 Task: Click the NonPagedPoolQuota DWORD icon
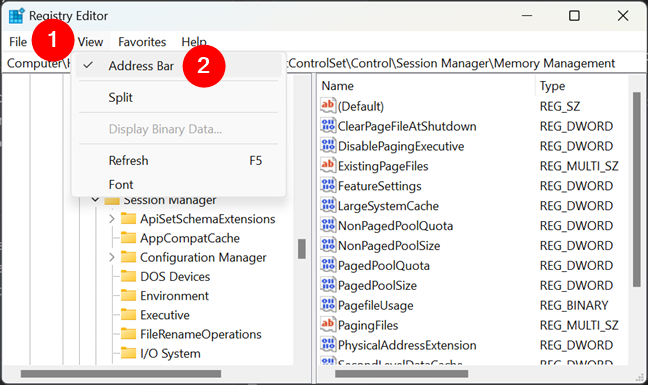click(328, 225)
